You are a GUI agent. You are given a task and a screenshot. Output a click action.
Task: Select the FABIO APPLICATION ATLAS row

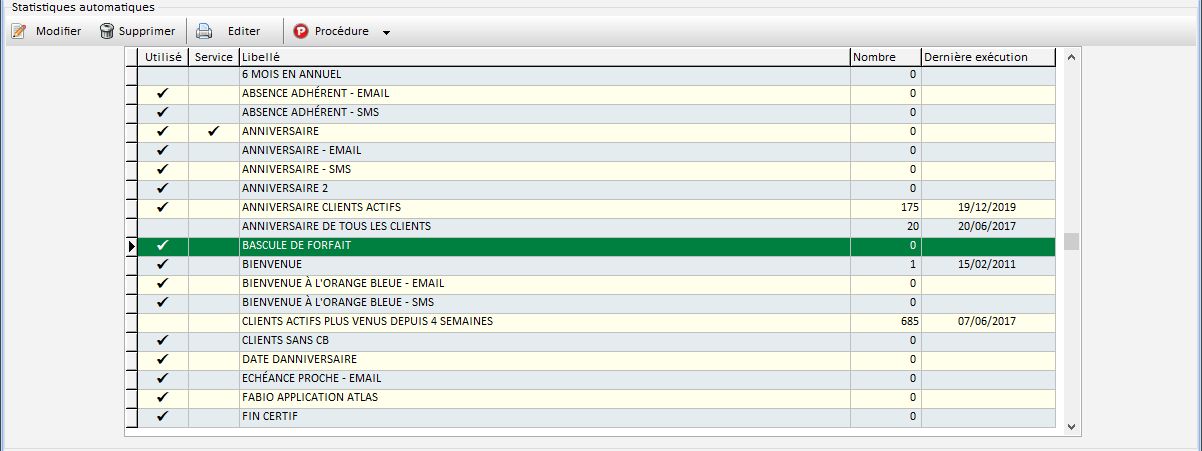[x=543, y=397]
